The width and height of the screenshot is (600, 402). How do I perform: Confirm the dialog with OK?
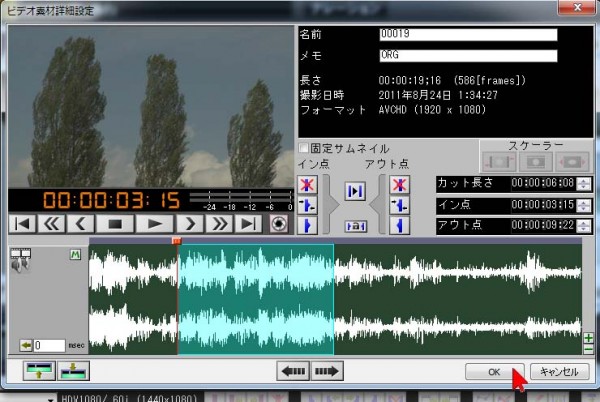[x=494, y=371]
